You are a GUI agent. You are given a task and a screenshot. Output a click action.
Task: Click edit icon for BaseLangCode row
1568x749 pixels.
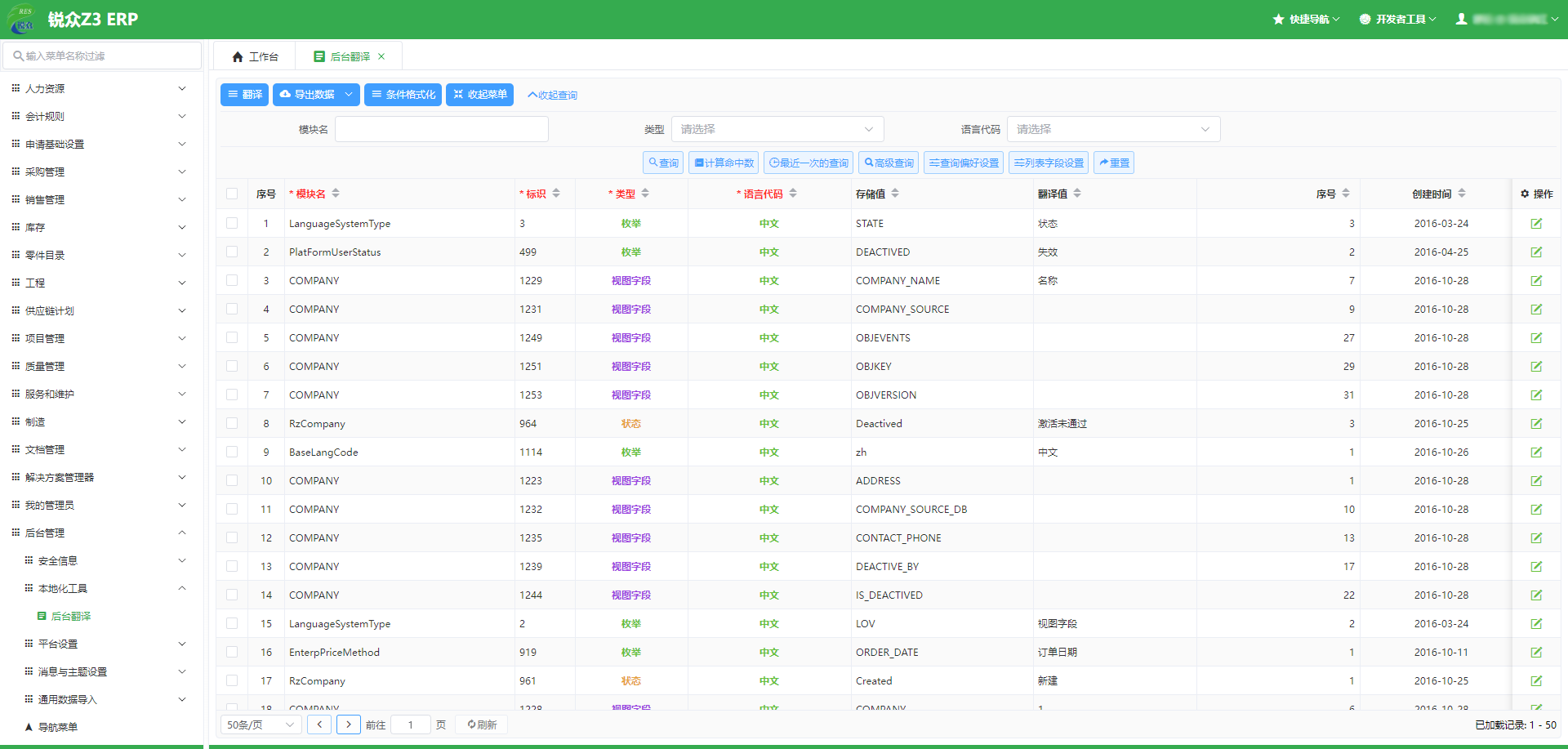click(1536, 453)
